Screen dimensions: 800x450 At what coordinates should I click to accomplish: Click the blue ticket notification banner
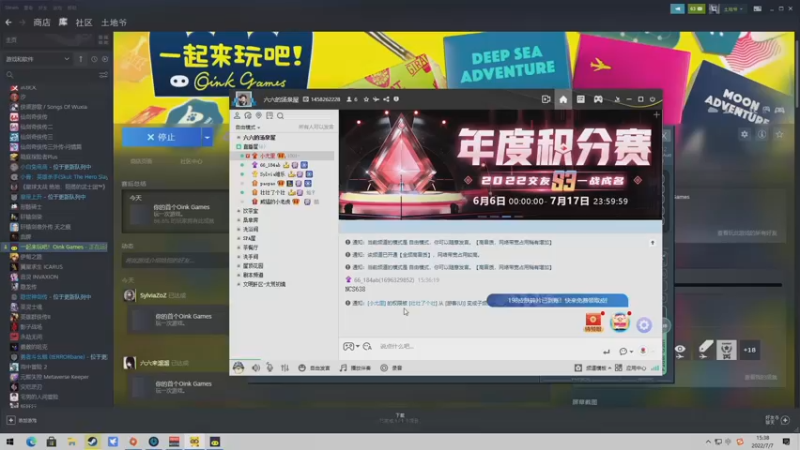coord(558,301)
